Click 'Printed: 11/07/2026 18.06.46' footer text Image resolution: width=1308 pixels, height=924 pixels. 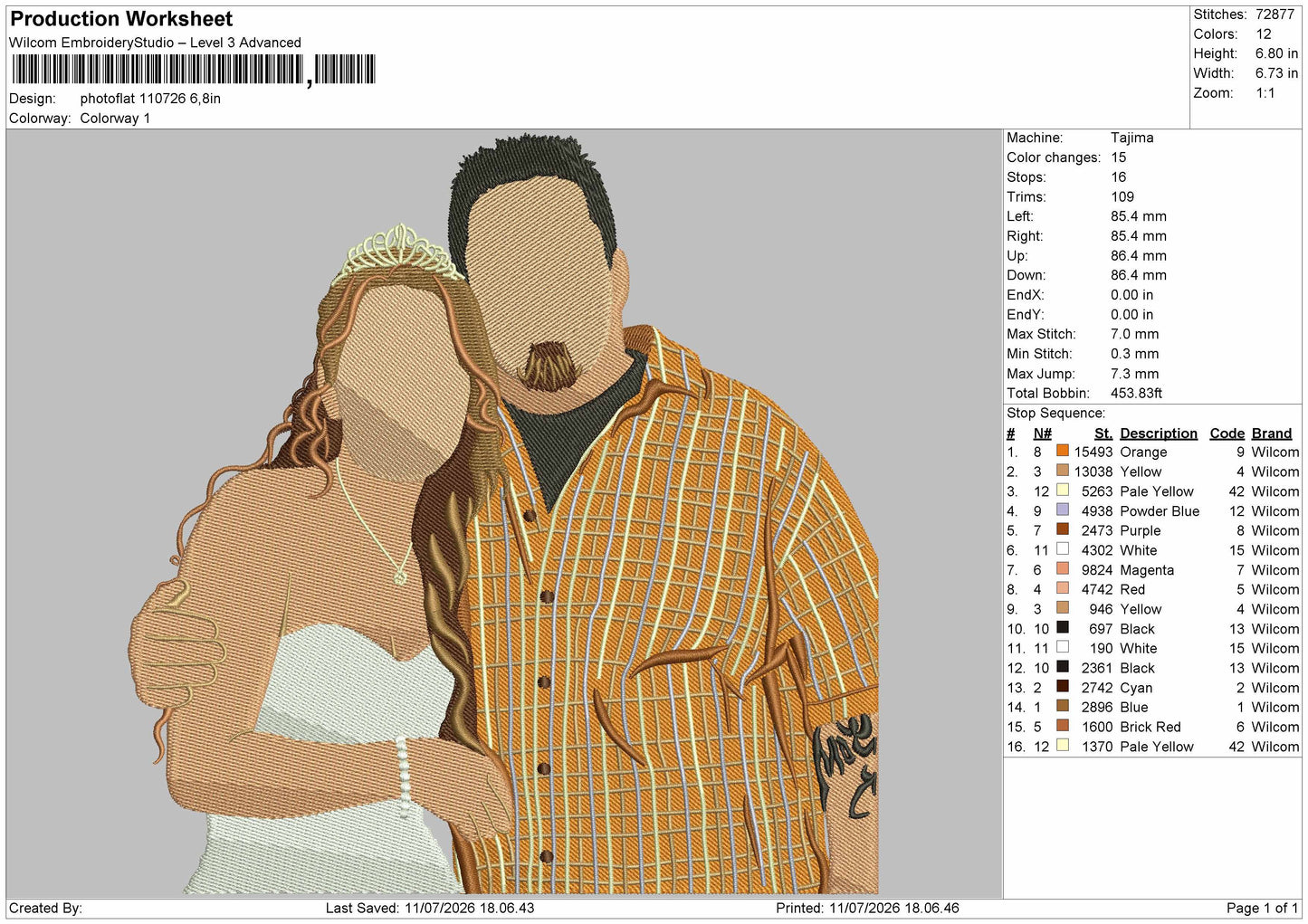coord(867,909)
